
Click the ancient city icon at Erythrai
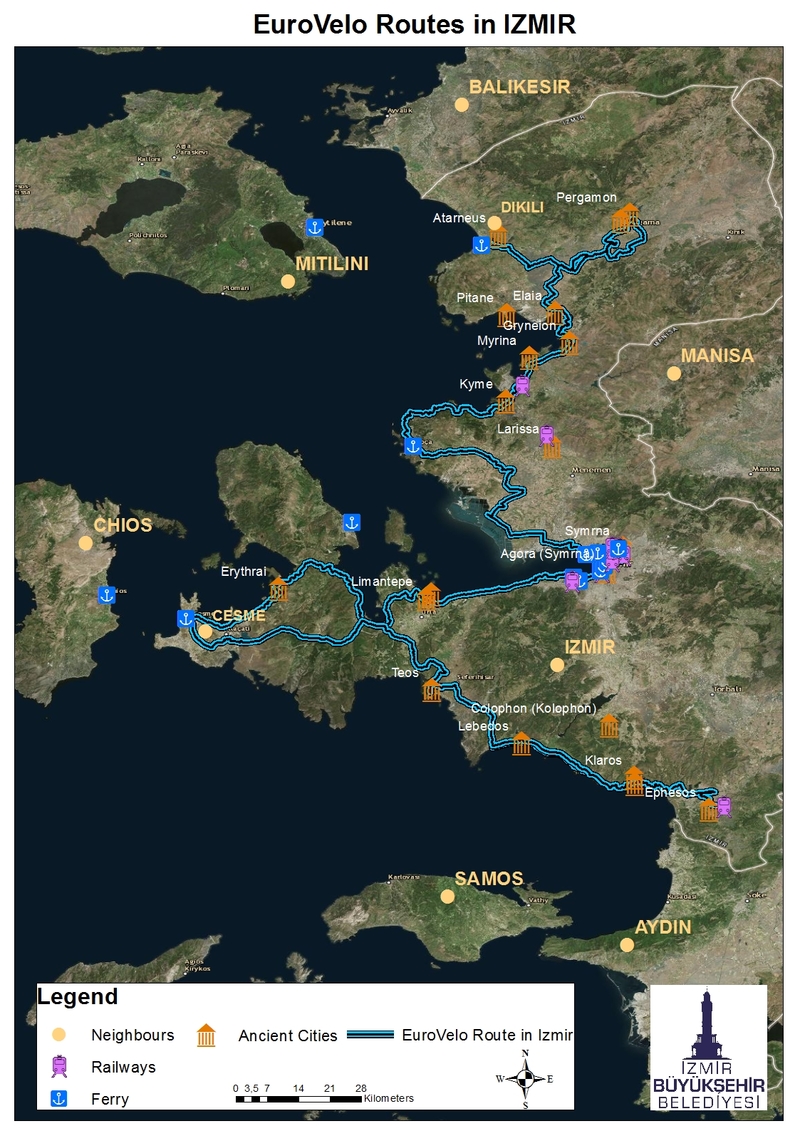278,589
